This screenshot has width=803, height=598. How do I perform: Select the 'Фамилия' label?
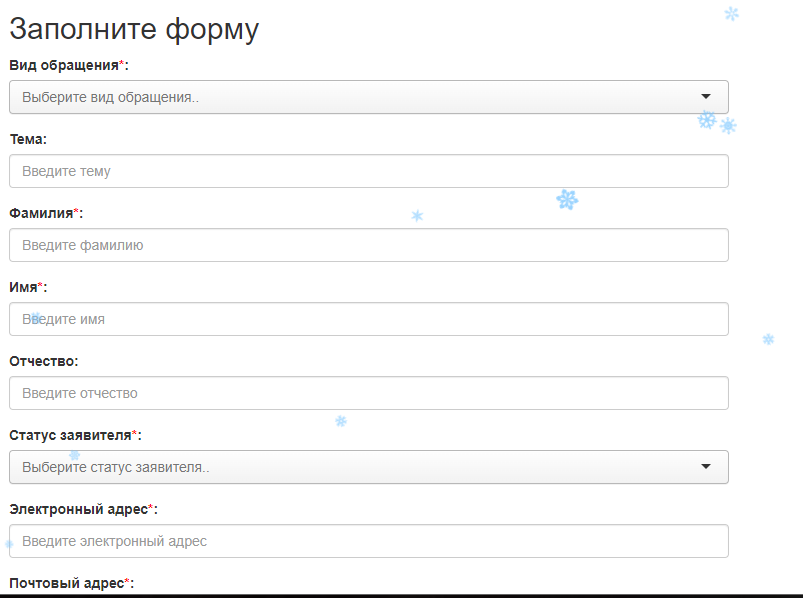(41, 213)
